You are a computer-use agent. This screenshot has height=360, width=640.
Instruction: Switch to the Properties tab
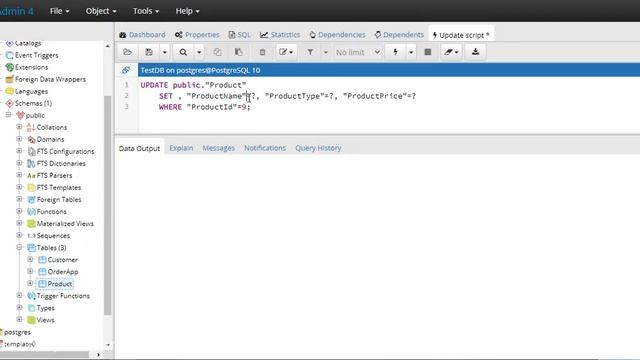pyautogui.click(x=197, y=35)
